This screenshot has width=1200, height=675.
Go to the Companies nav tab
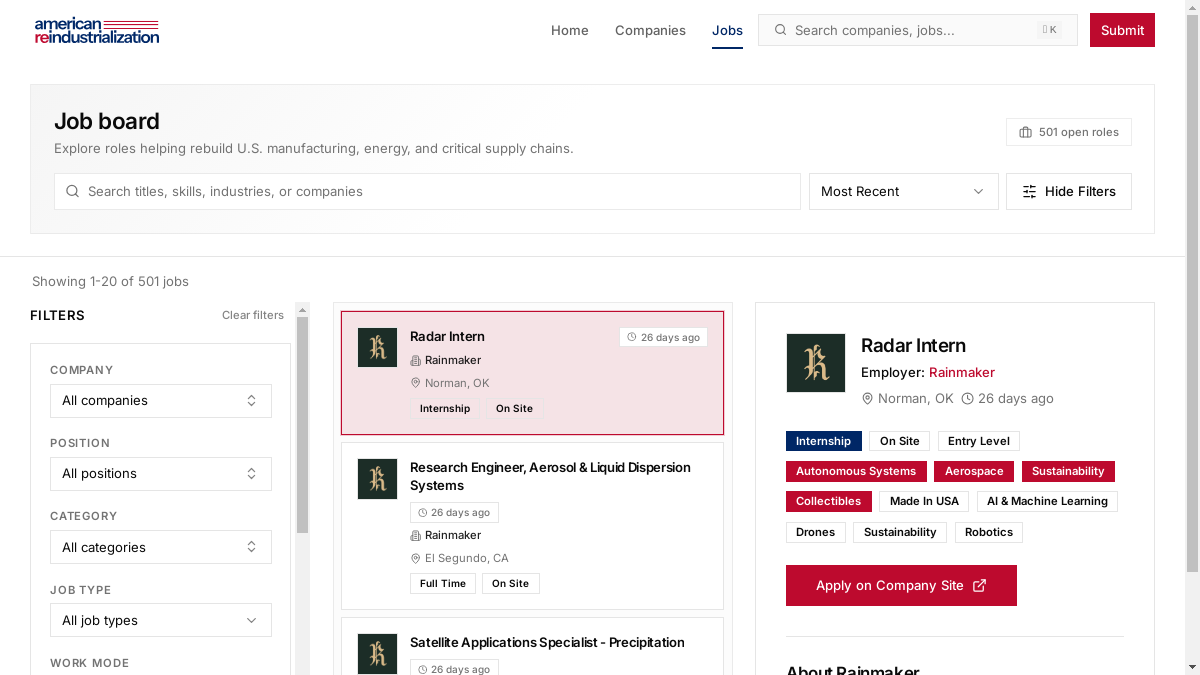[x=650, y=30]
